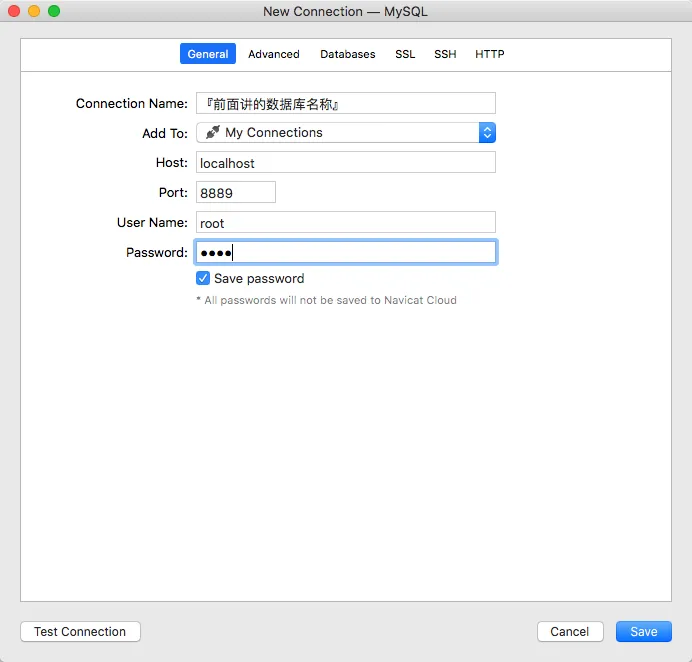Screen dimensions: 692x662
Task: Select the User Name field with root
Action: tap(345, 222)
